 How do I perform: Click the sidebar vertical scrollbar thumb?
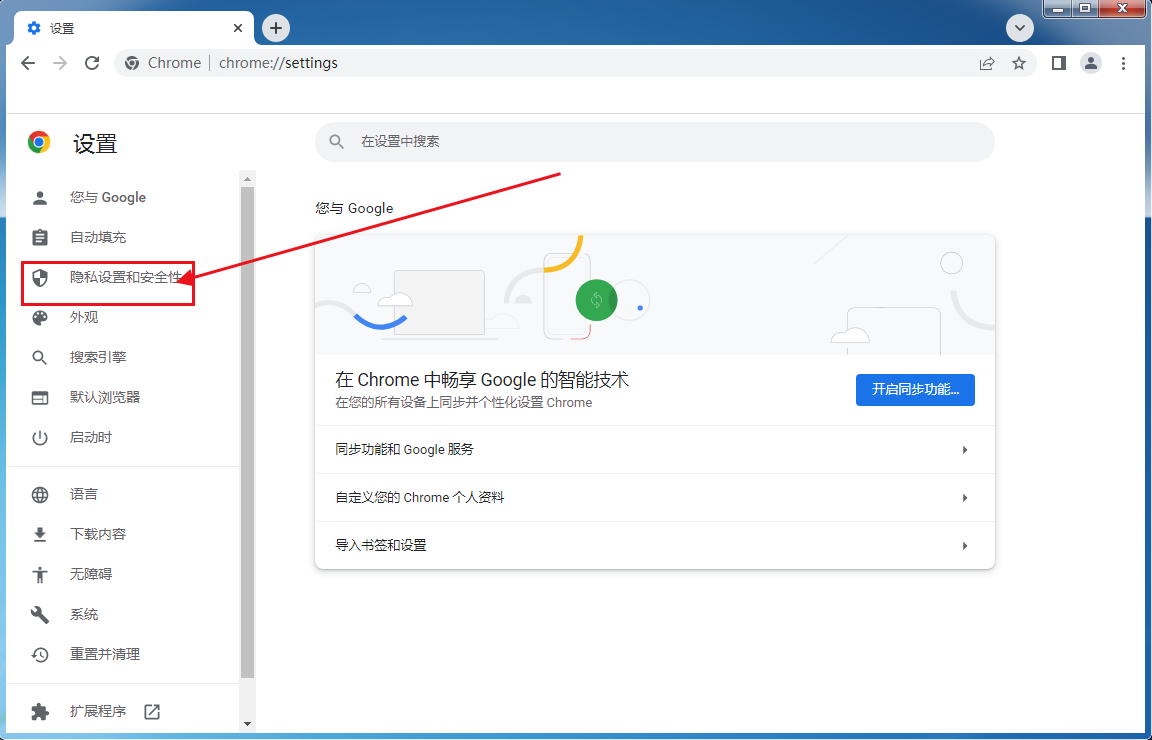click(247, 432)
